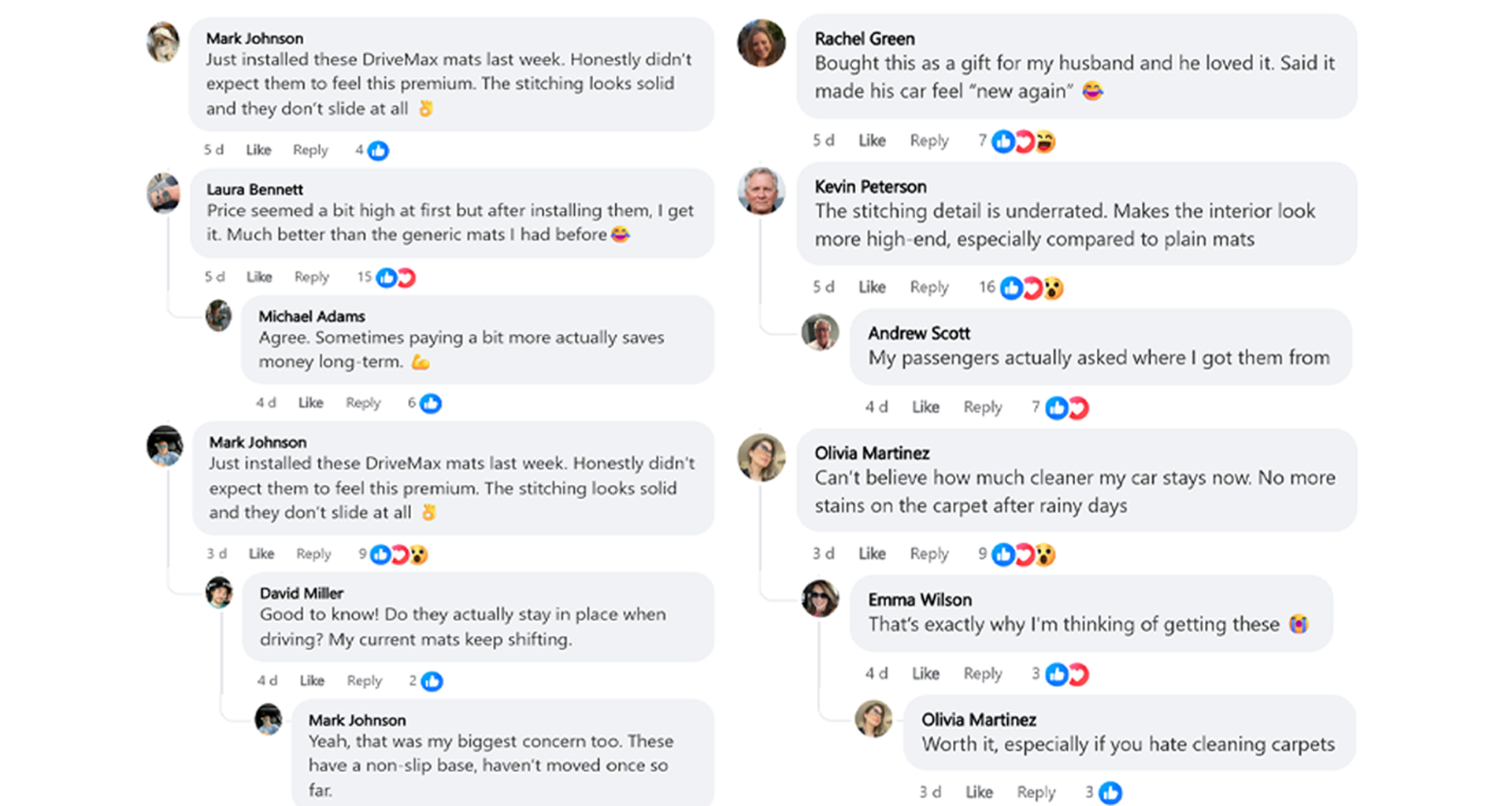This screenshot has width=1512, height=806.
Task: Click Rachel Green's profile picture
Action: 761,43
